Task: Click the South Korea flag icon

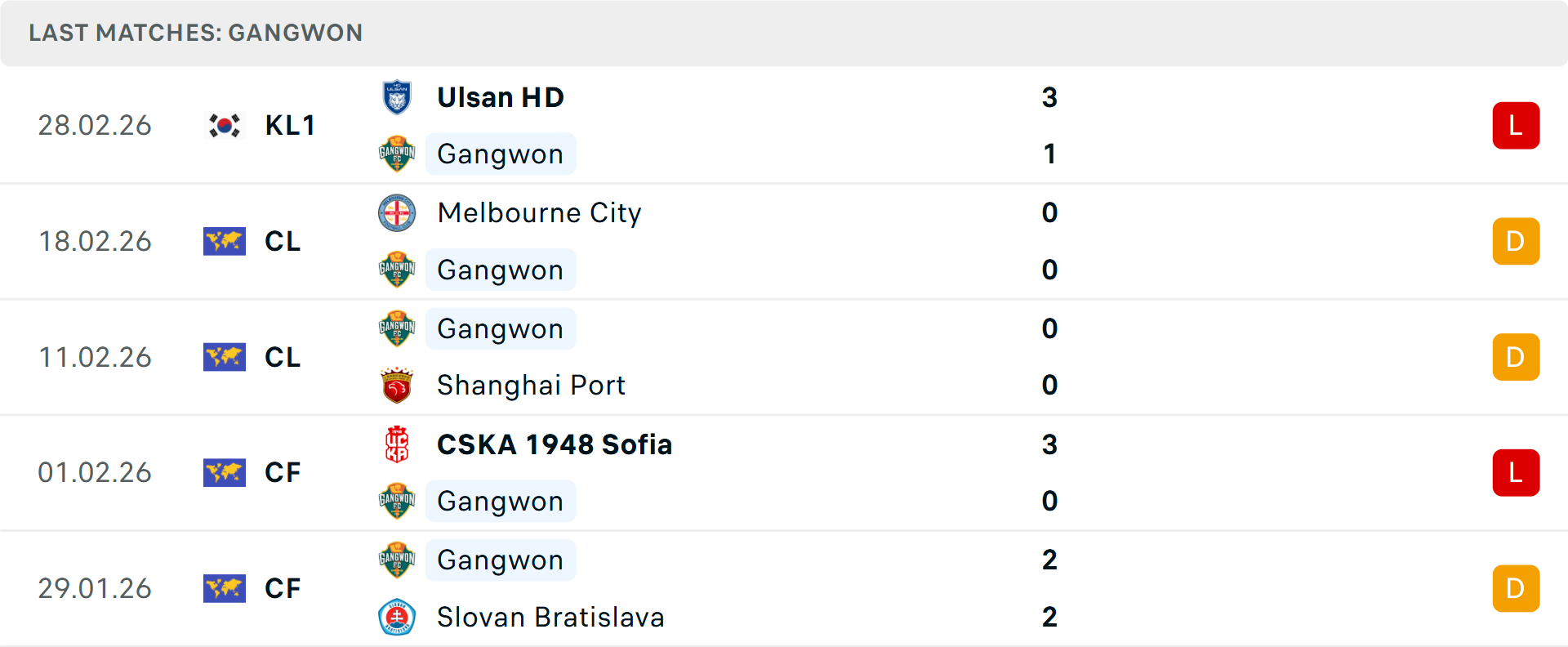Action: click(224, 126)
